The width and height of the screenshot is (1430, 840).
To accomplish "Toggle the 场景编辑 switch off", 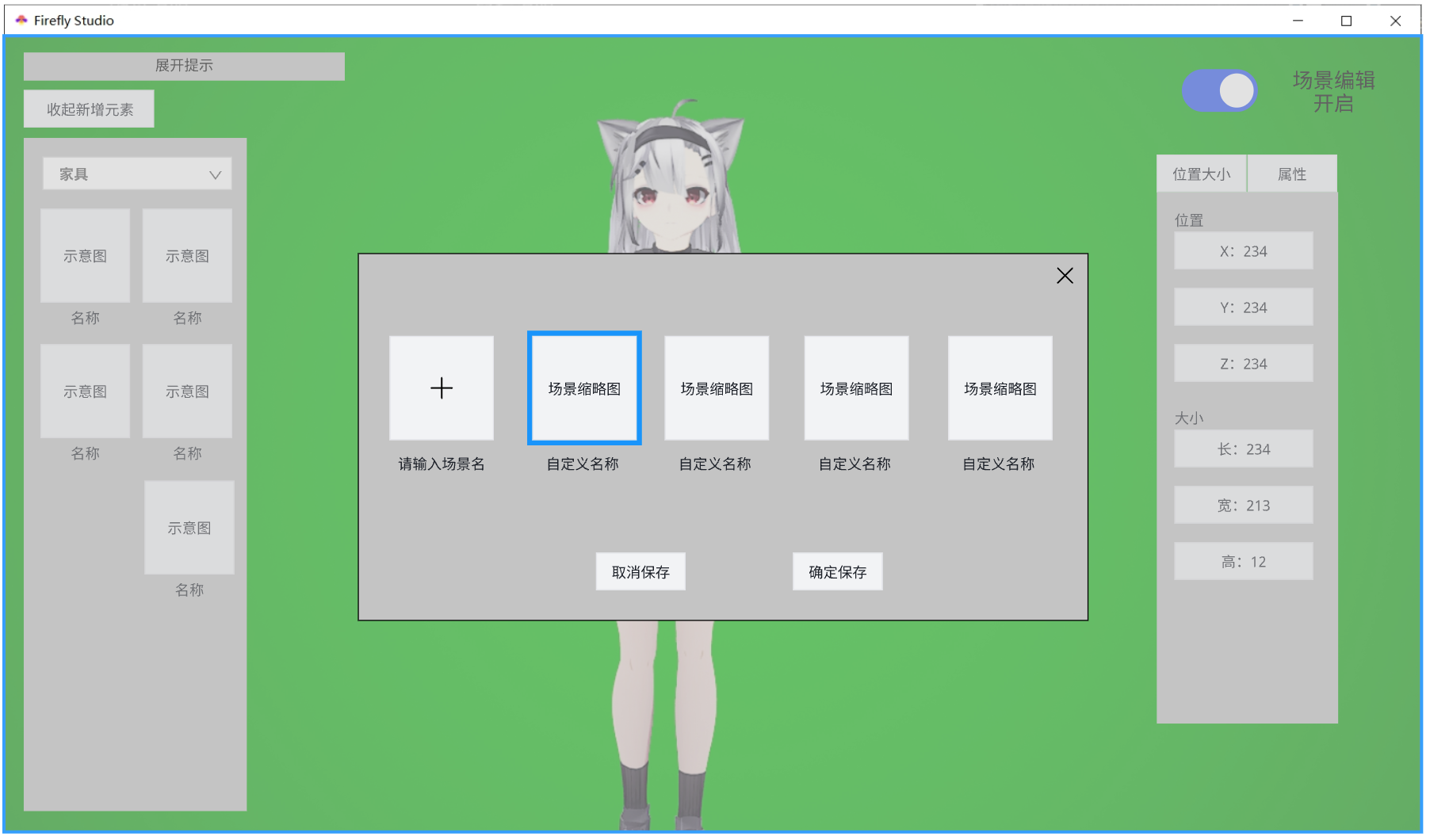I will tap(1219, 91).
